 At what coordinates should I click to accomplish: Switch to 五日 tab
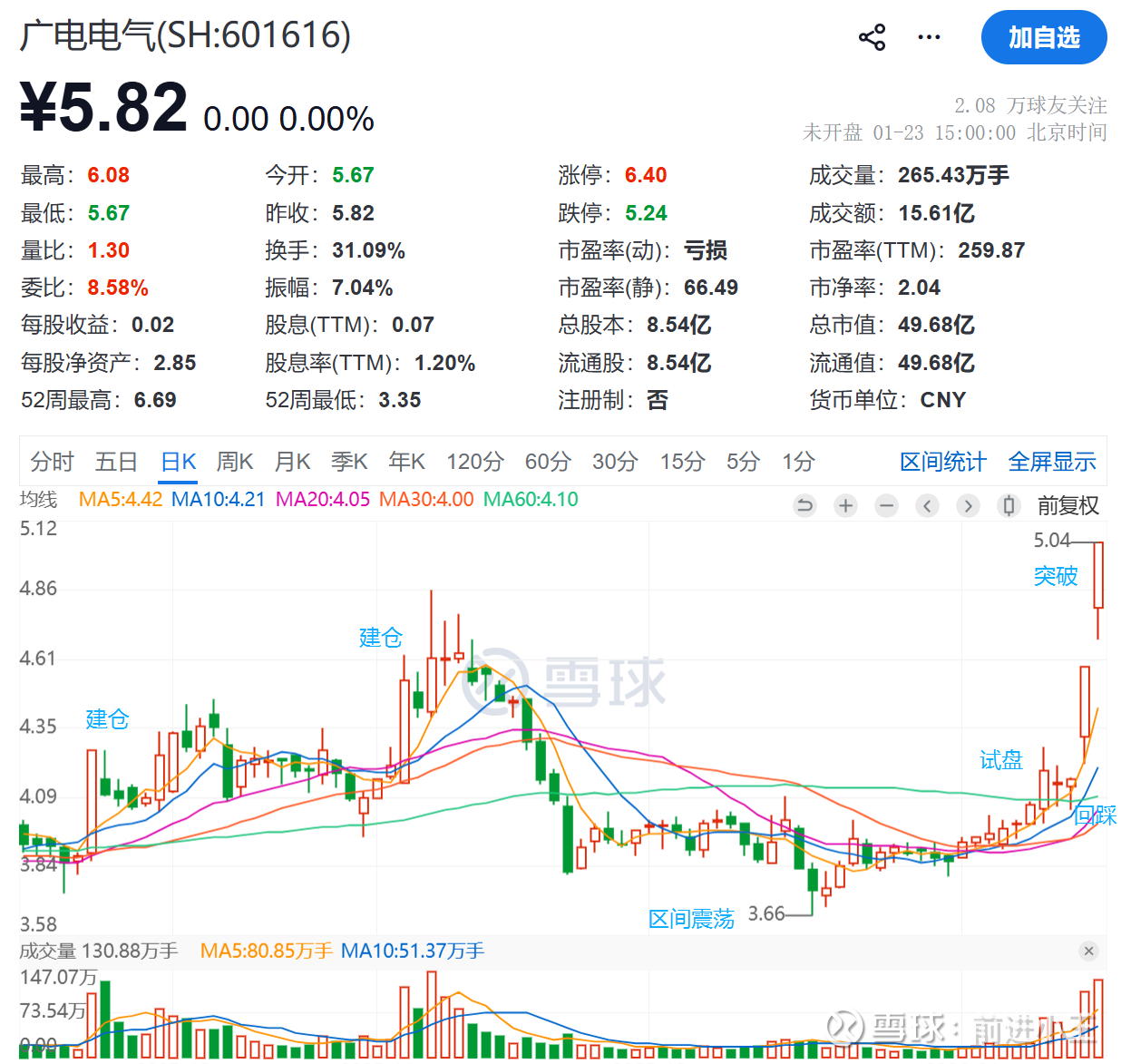[116, 462]
